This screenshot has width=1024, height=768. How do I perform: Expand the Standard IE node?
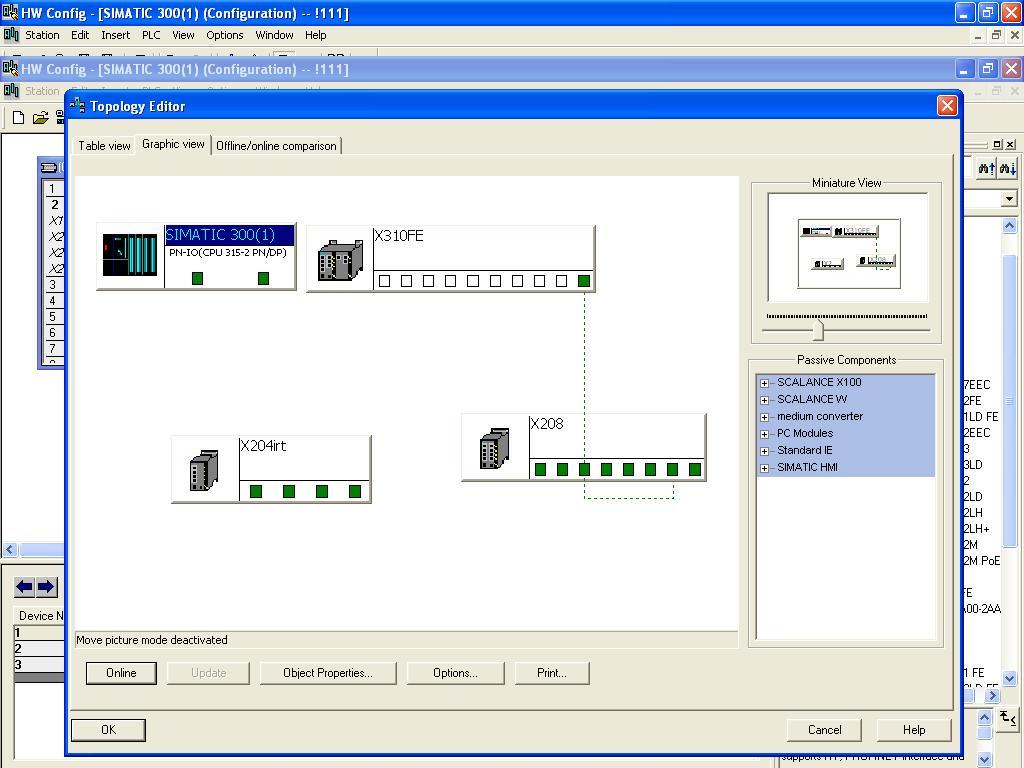764,451
